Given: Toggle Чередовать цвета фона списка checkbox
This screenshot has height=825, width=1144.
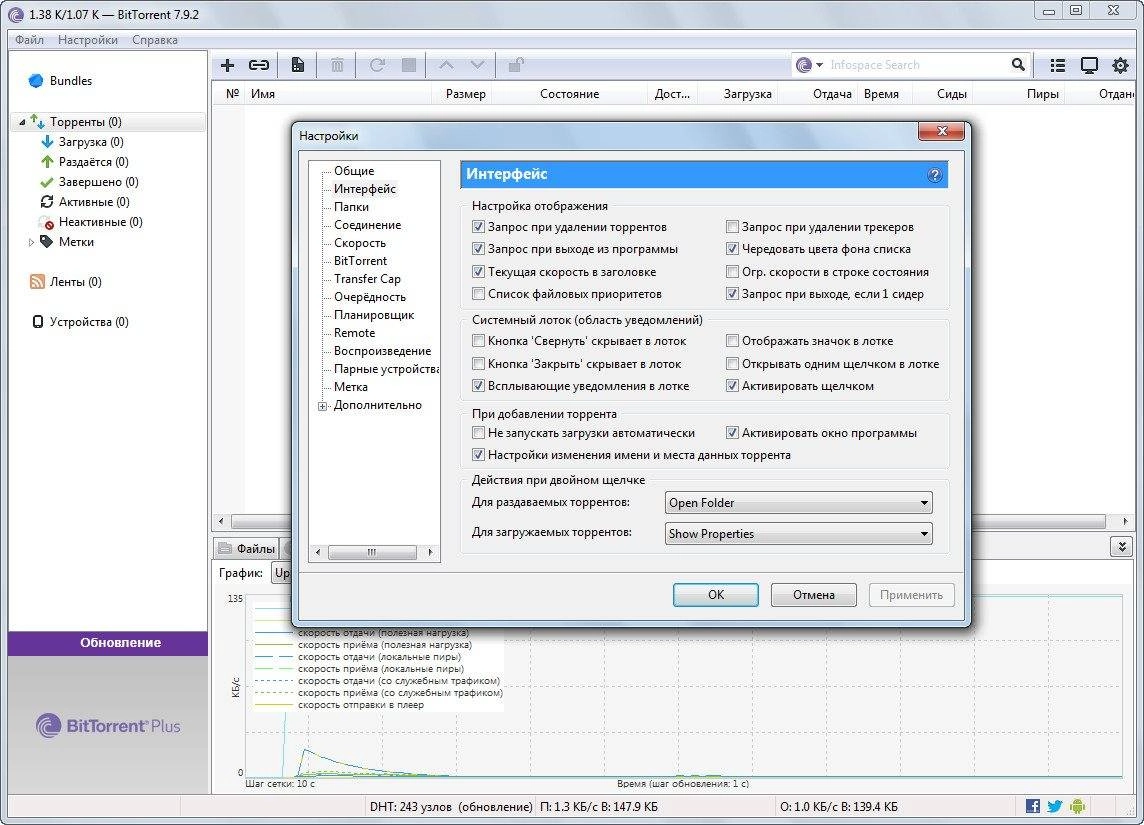Looking at the screenshot, I should [x=732, y=249].
